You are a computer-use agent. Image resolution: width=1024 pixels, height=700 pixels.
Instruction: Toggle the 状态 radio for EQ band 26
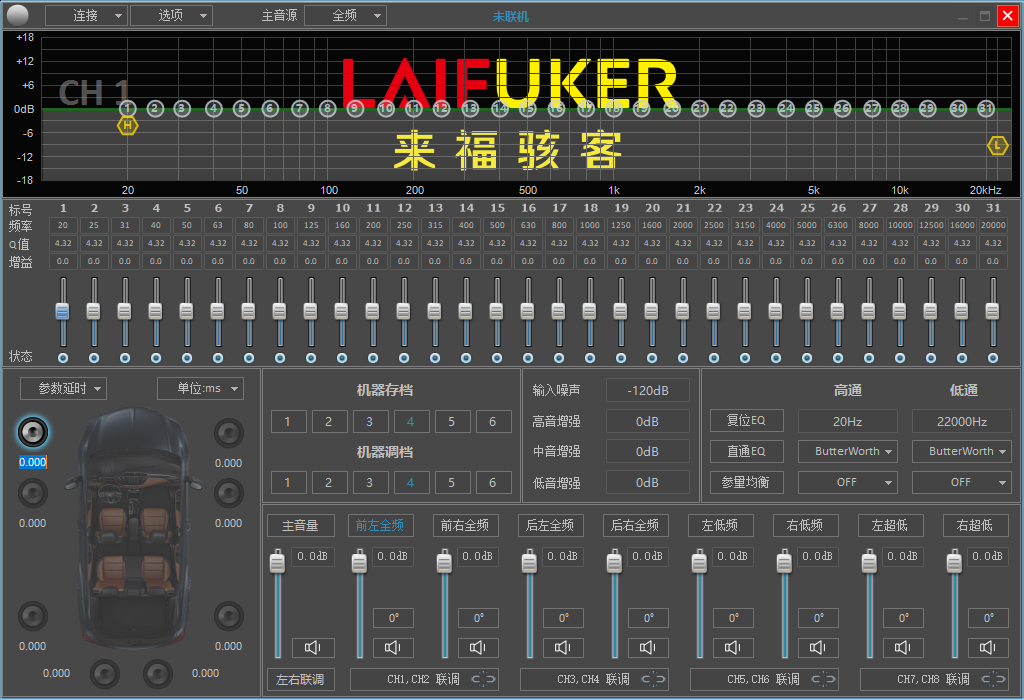pos(838,358)
